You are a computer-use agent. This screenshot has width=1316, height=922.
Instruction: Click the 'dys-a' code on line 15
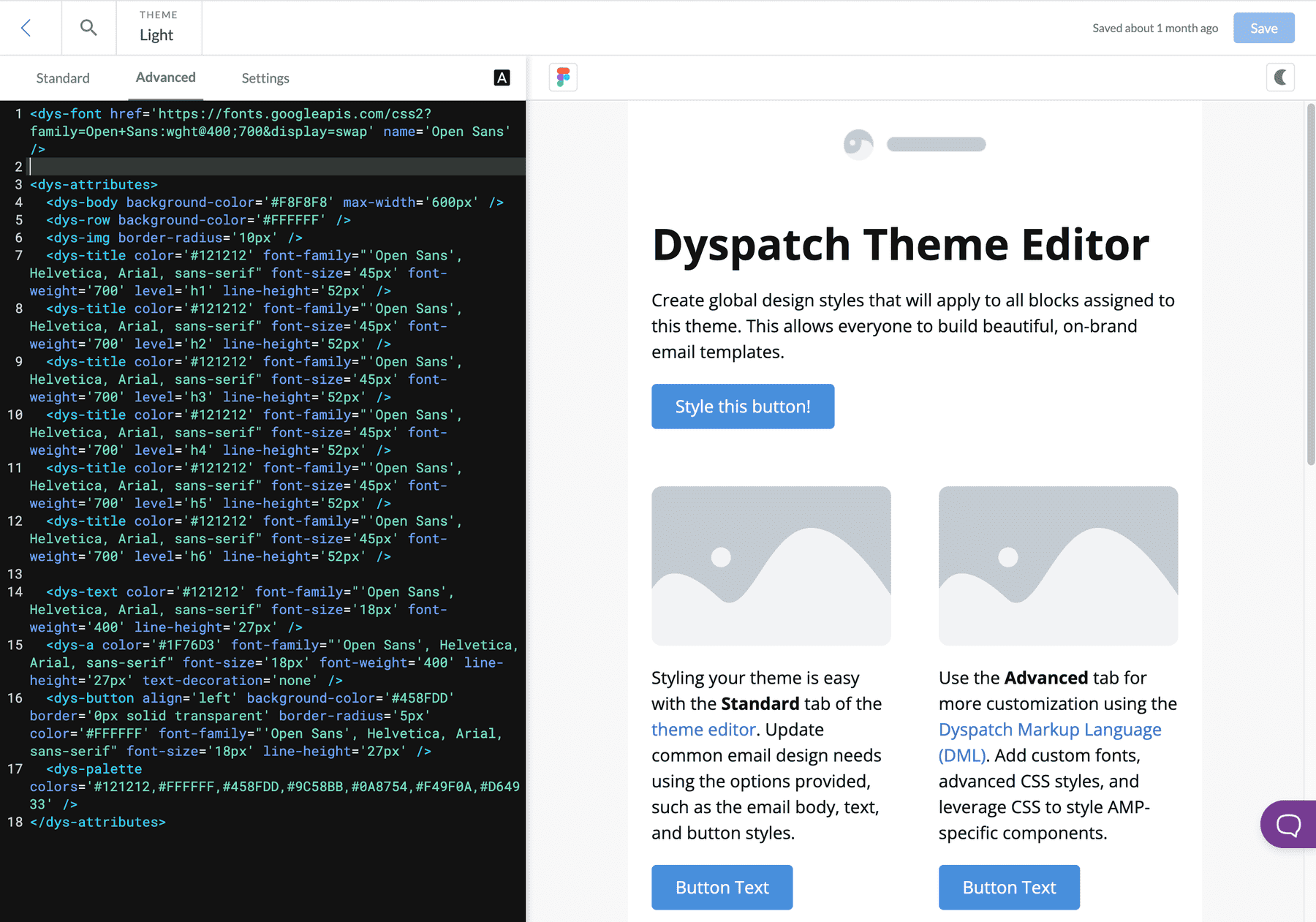pos(74,646)
